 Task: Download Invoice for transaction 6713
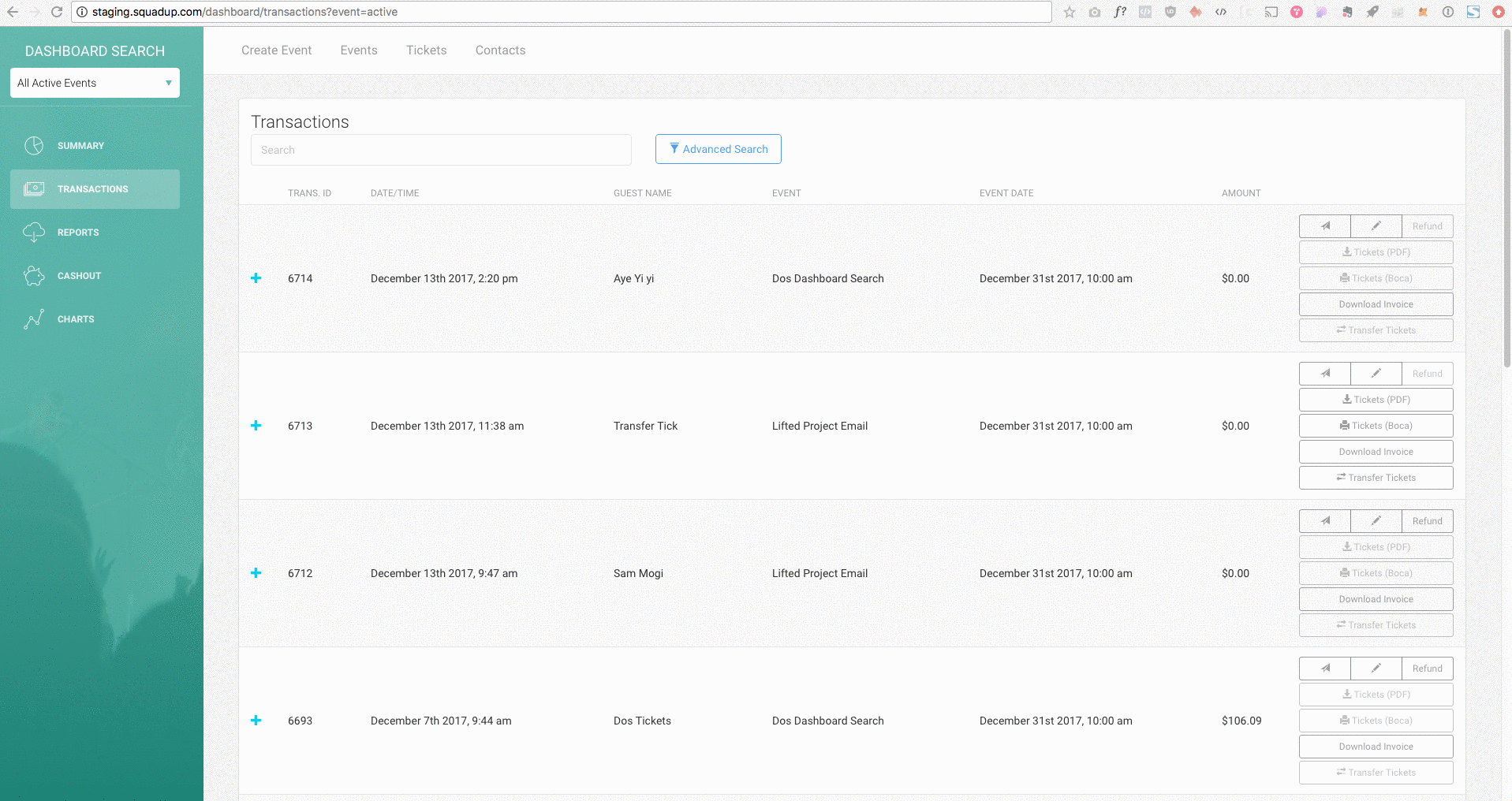click(1376, 452)
